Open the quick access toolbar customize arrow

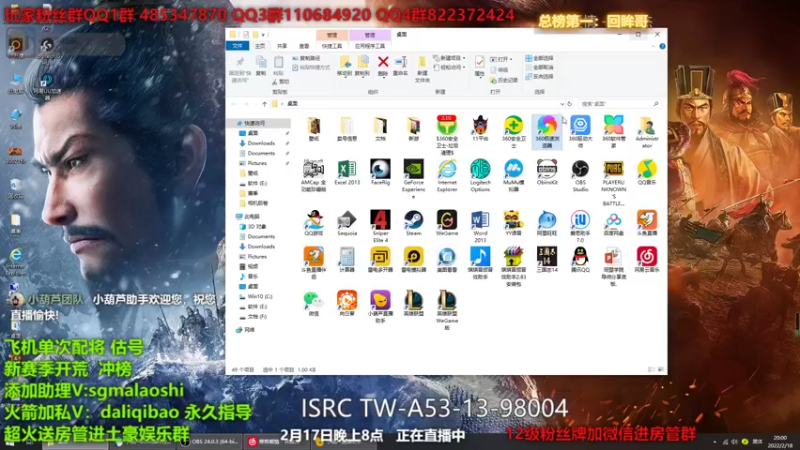[x=263, y=35]
